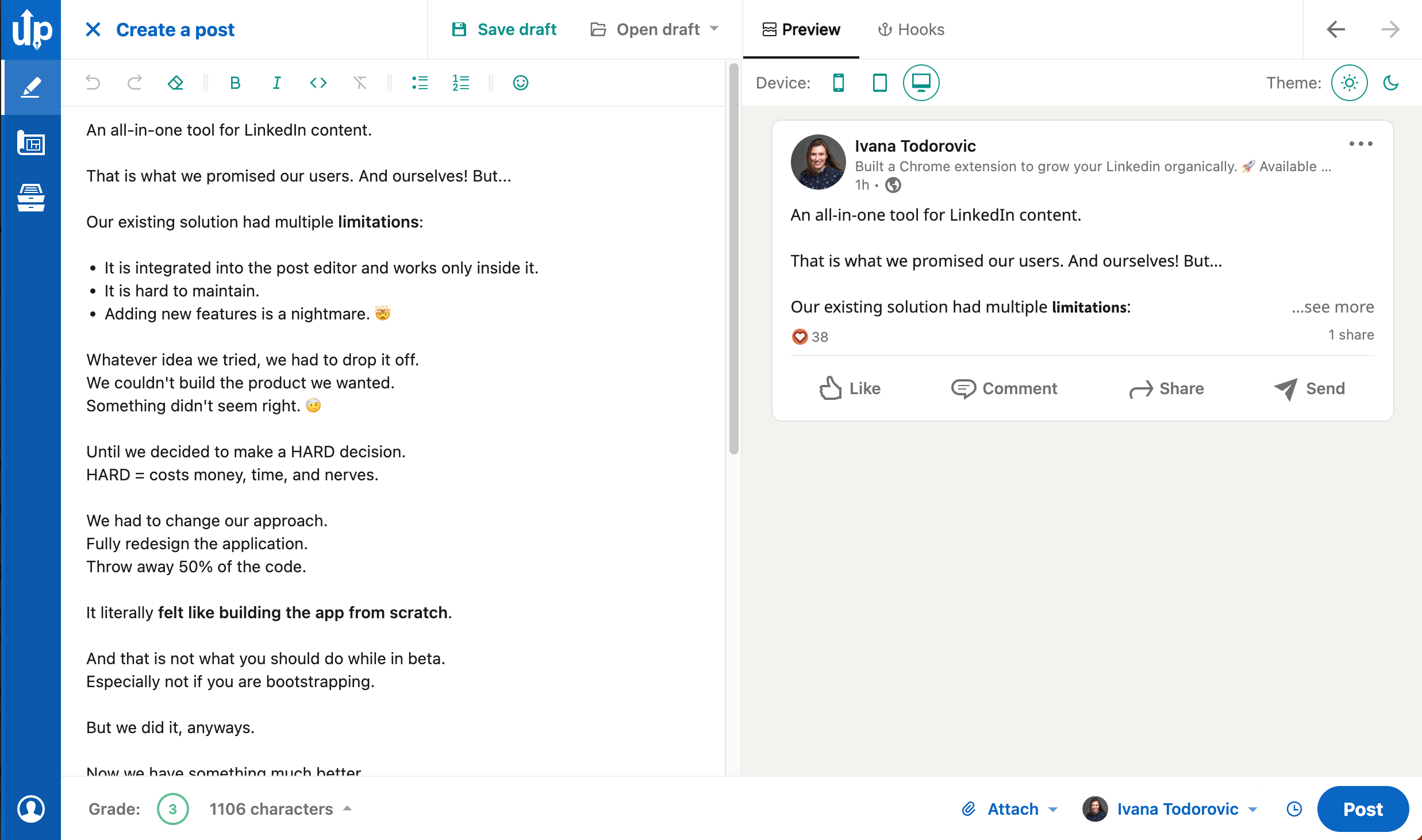1422x840 pixels.
Task: Select the light theme
Action: click(x=1350, y=83)
